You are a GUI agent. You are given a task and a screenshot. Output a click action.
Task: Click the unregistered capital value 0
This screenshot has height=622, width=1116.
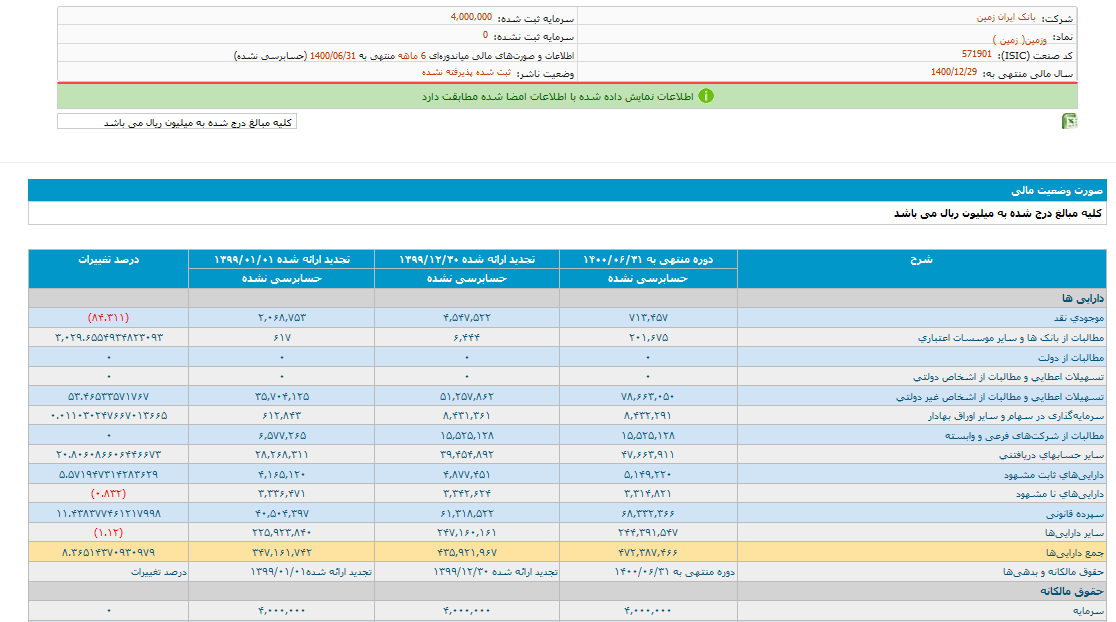[485, 35]
